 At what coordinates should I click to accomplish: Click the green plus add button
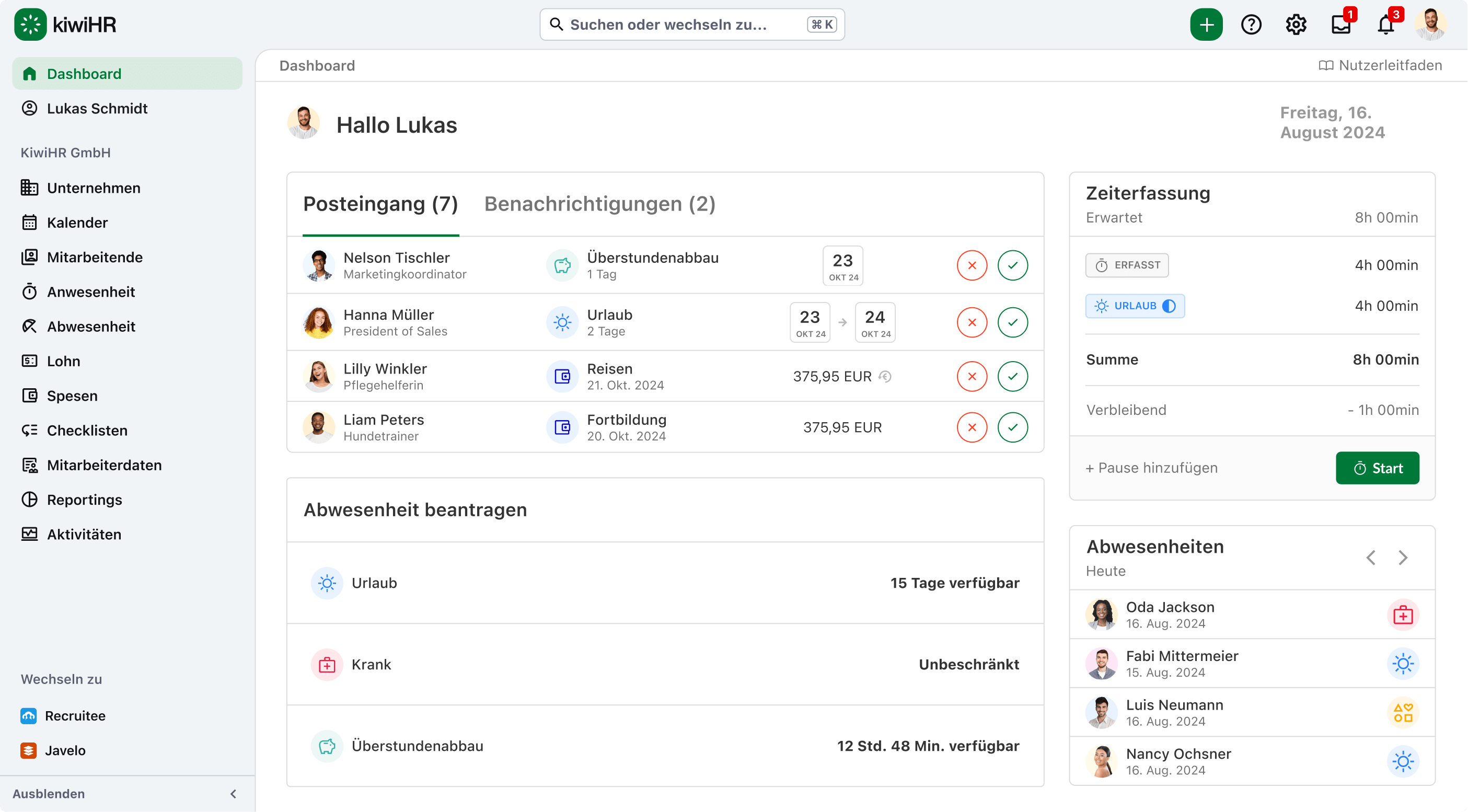[1206, 25]
